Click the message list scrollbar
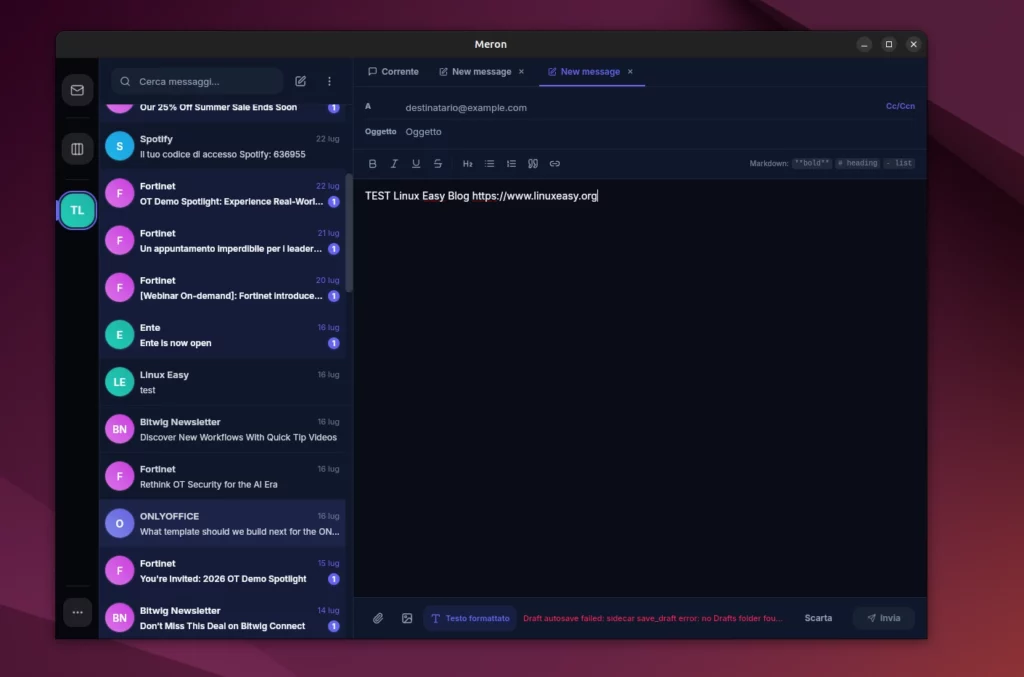 click(x=349, y=233)
